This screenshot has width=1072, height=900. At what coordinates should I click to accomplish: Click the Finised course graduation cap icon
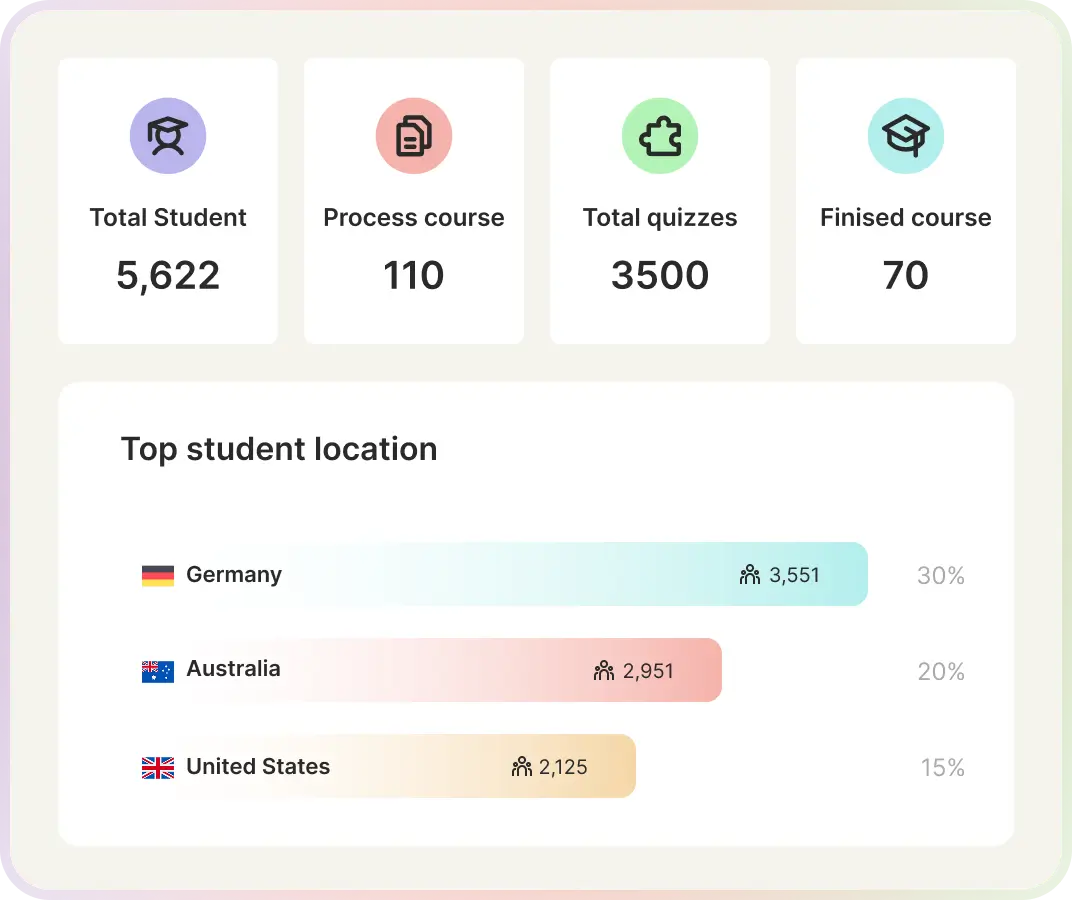tap(906, 136)
